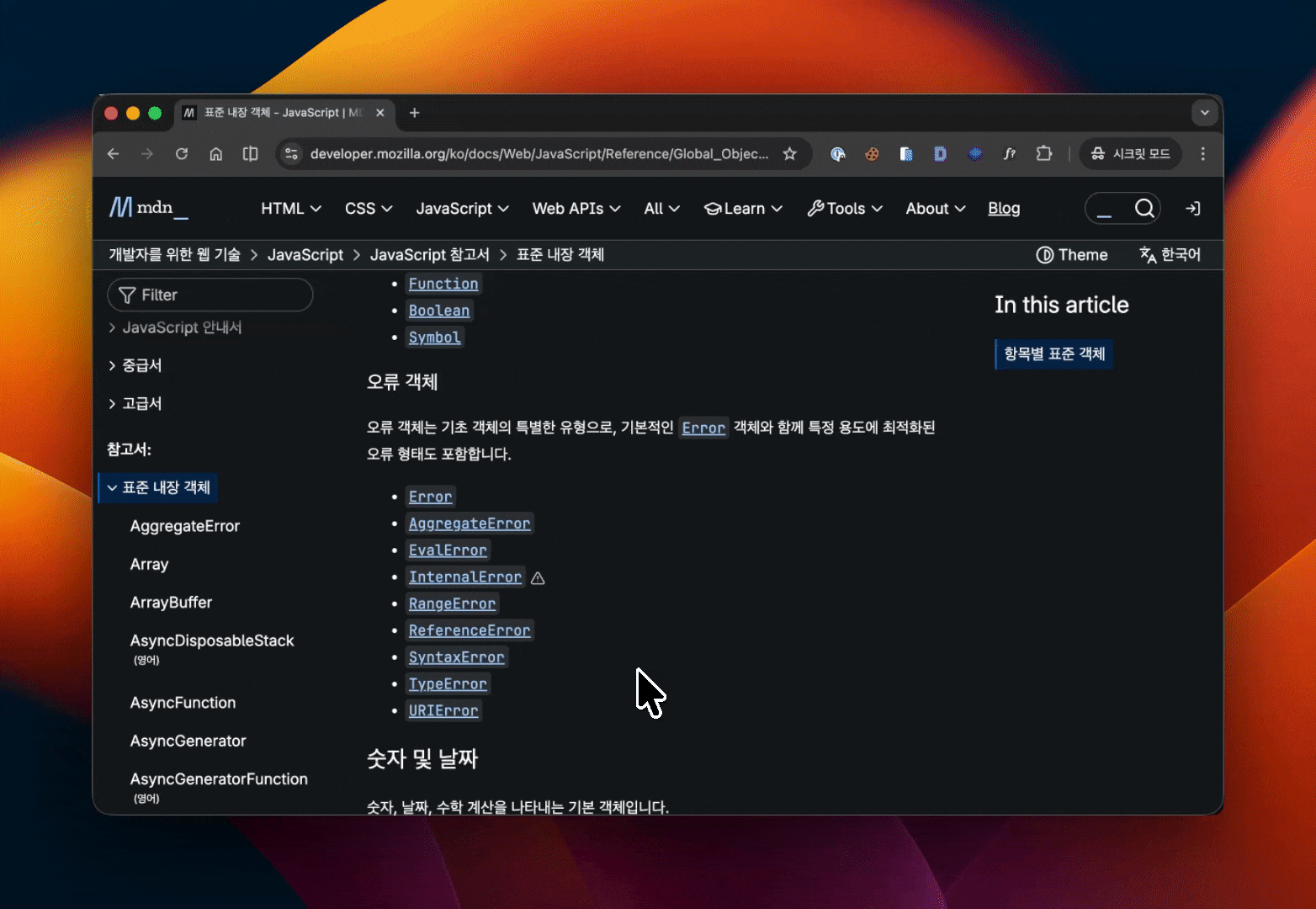1316x909 pixels.
Task: Open the RangeError link
Action: tap(452, 604)
